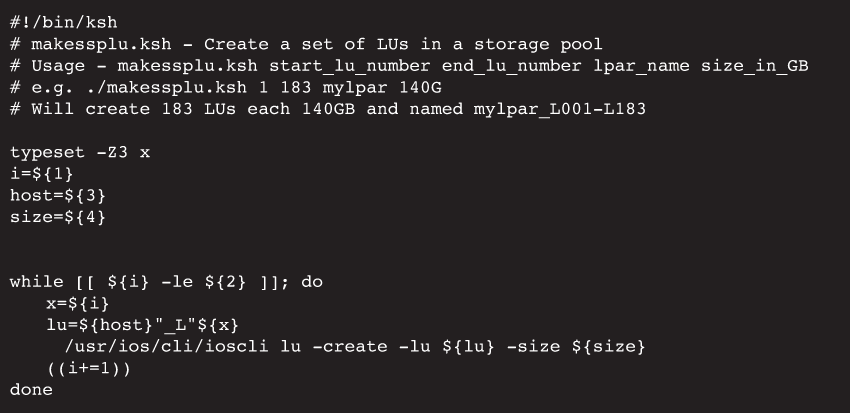The height and width of the screenshot is (417, 850).
Task: Place cursor on i=${1} line
Action: coord(41,173)
